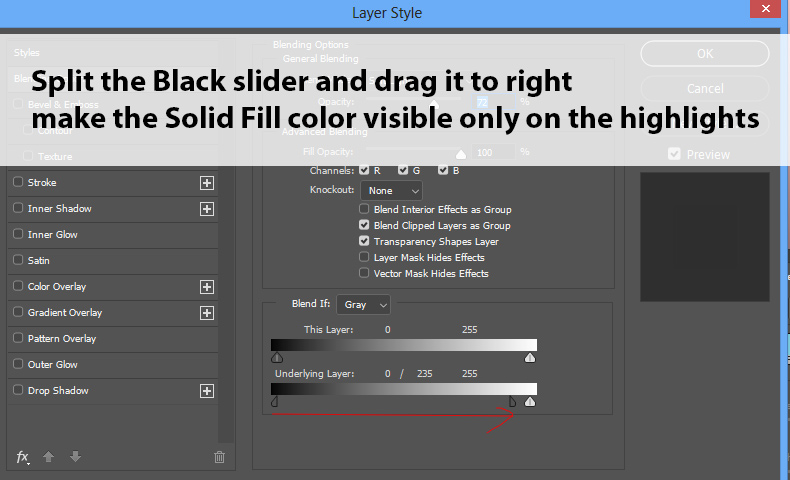Screen dimensions: 790x480
Task: Uncheck Transparency Shapes Layer
Action: point(364,241)
